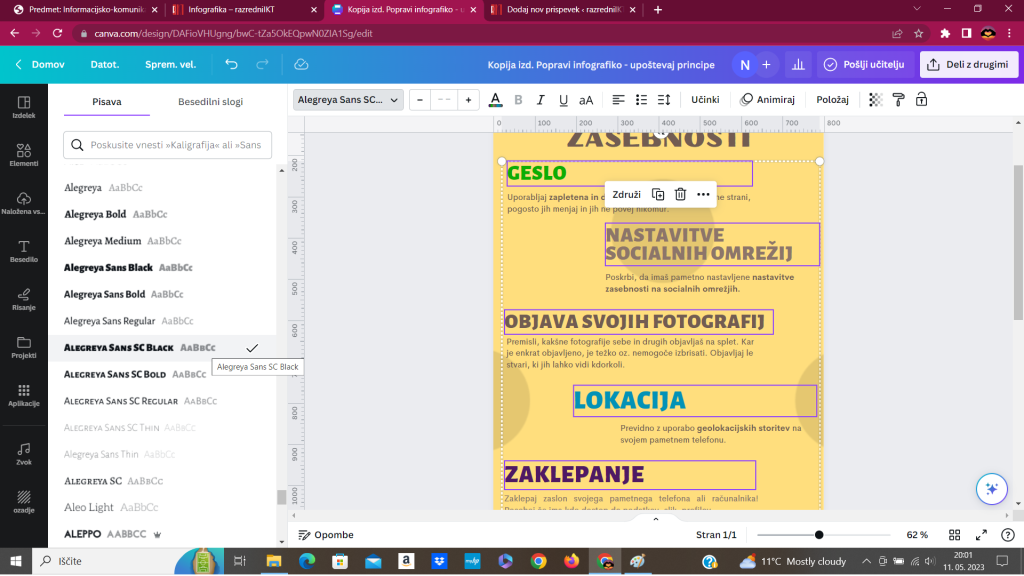1024x576 pixels.
Task: Duplicate selection from floating toolbar
Action: pyautogui.click(x=658, y=195)
